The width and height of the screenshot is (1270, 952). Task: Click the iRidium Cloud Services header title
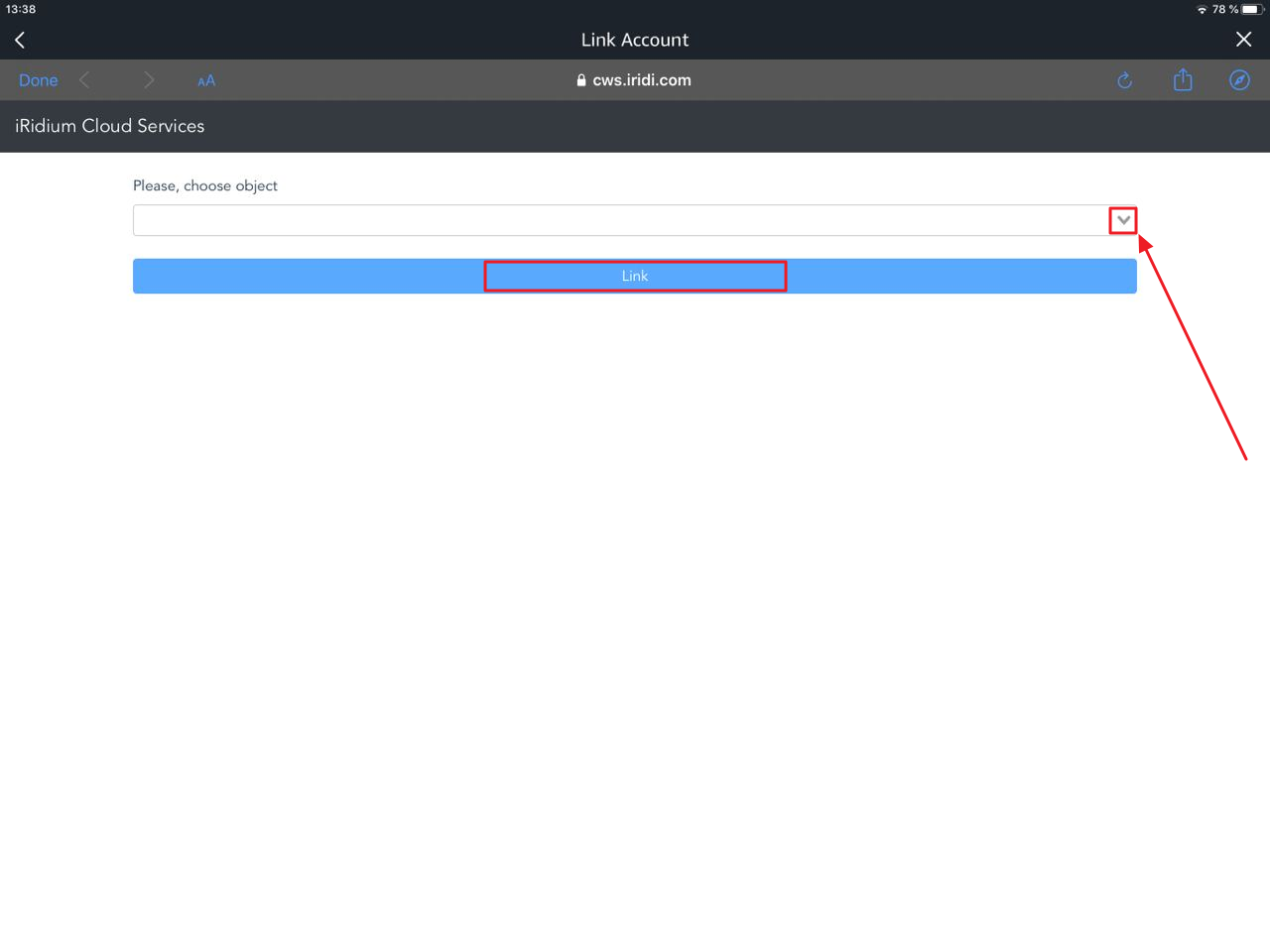110,126
